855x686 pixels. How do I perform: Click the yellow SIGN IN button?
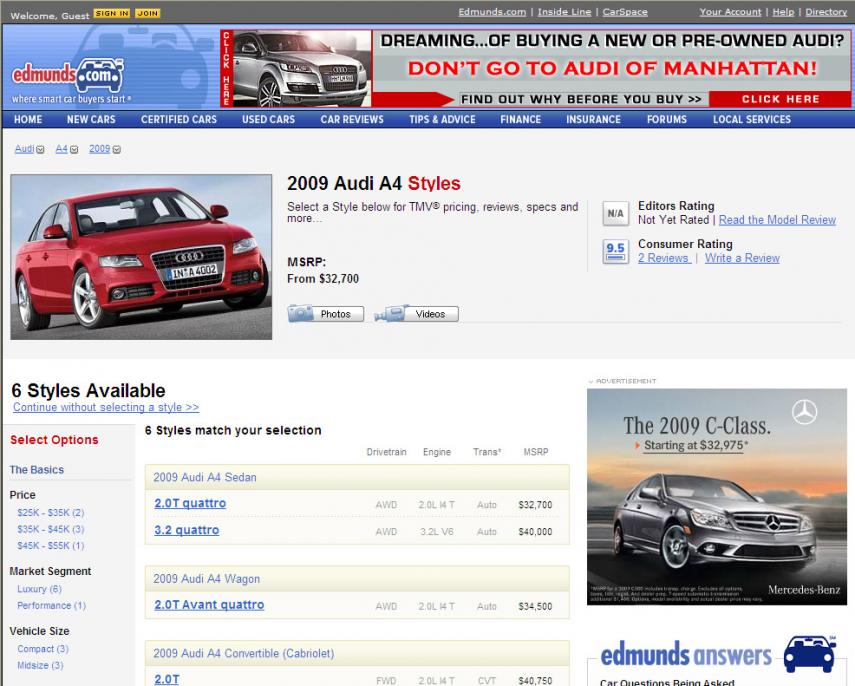coord(112,13)
